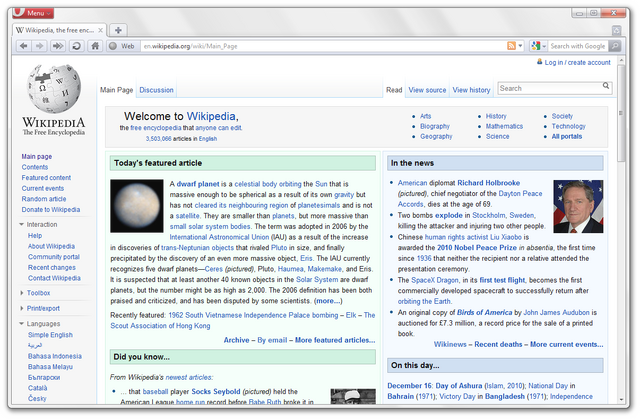Open the Opera Menu button

pyautogui.click(x=33, y=13)
